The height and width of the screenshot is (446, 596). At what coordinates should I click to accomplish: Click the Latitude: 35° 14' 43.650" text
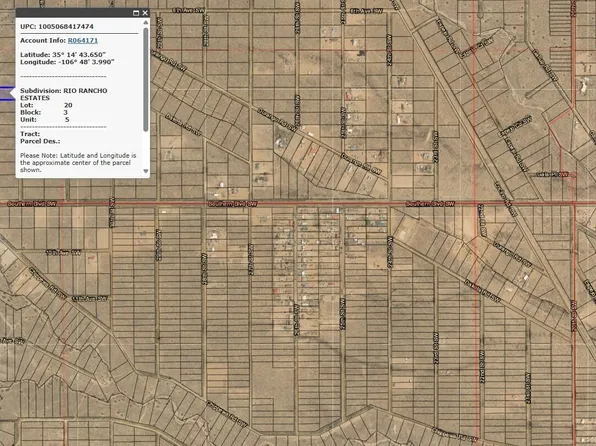pyautogui.click(x=63, y=55)
